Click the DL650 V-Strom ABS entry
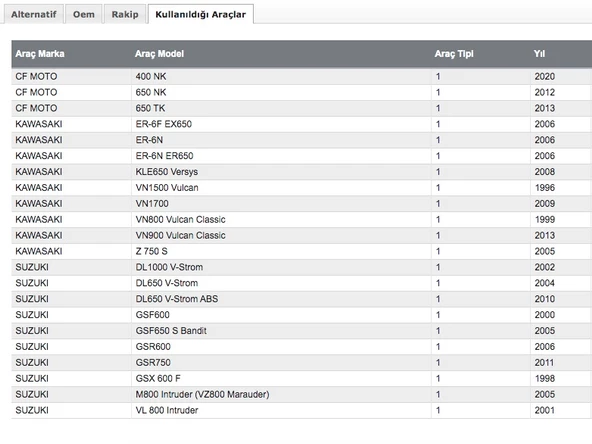592x444 pixels. click(177, 299)
